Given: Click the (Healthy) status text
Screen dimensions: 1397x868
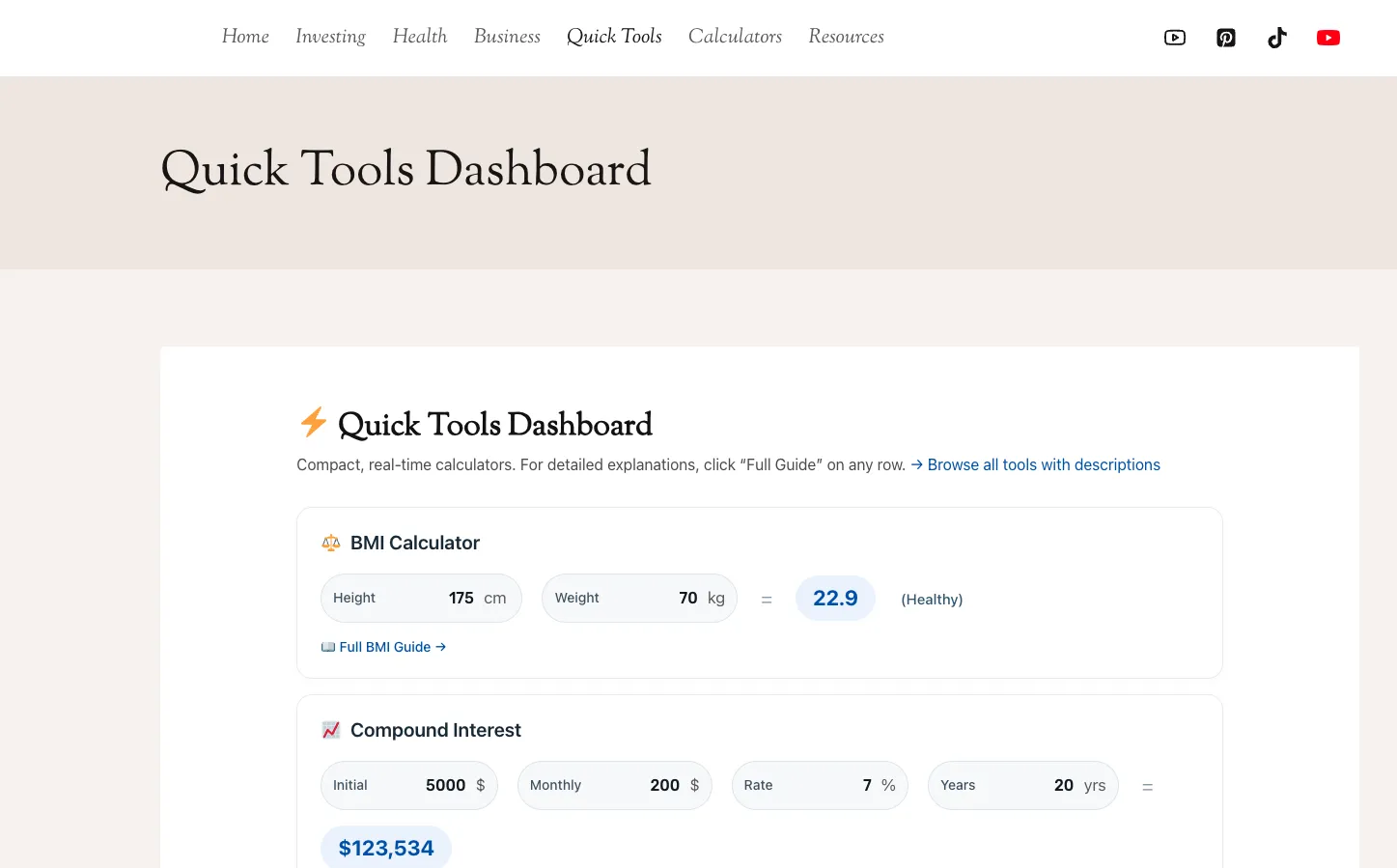Looking at the screenshot, I should point(932,600).
